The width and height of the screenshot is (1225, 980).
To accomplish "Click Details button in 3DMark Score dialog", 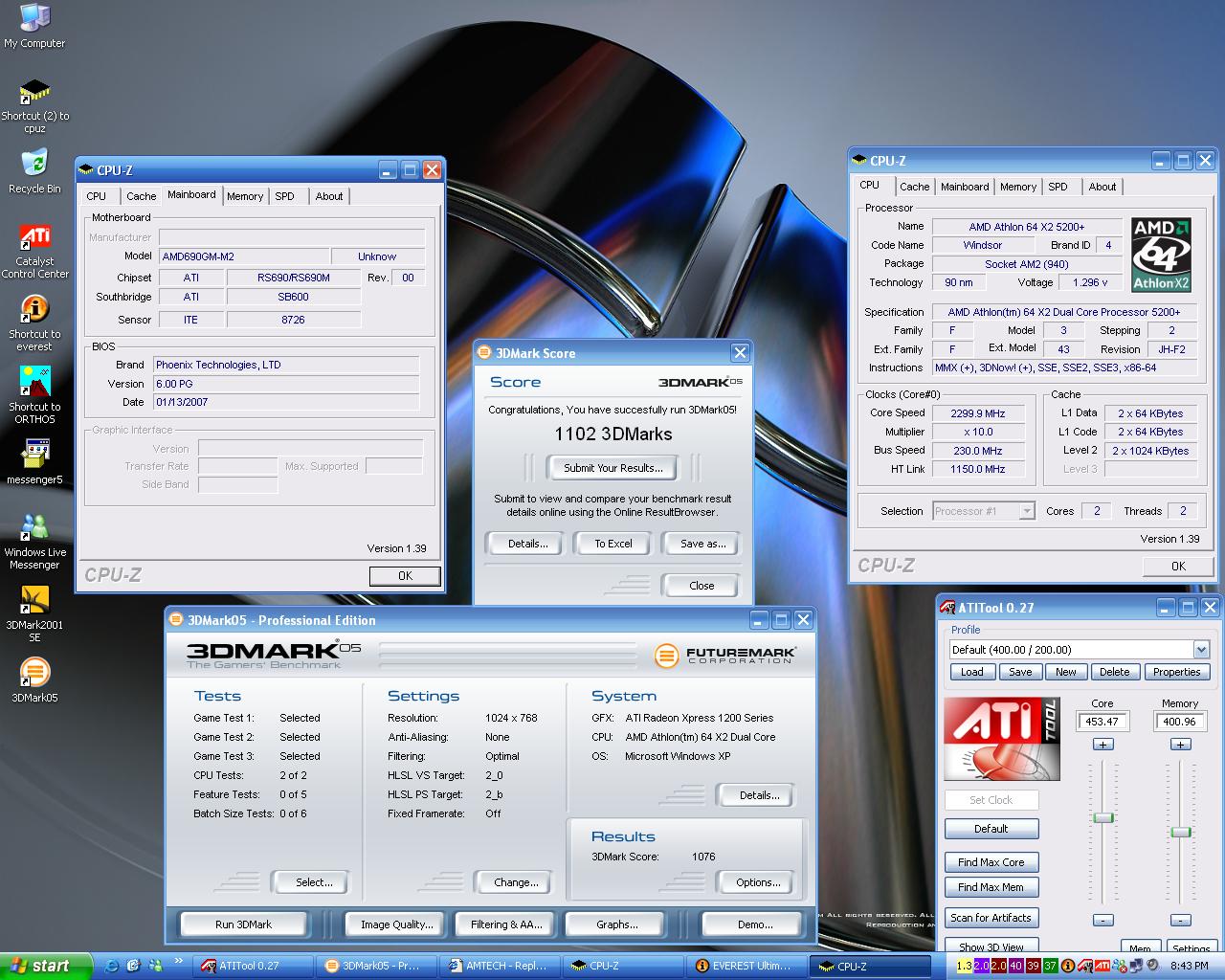I will point(527,544).
